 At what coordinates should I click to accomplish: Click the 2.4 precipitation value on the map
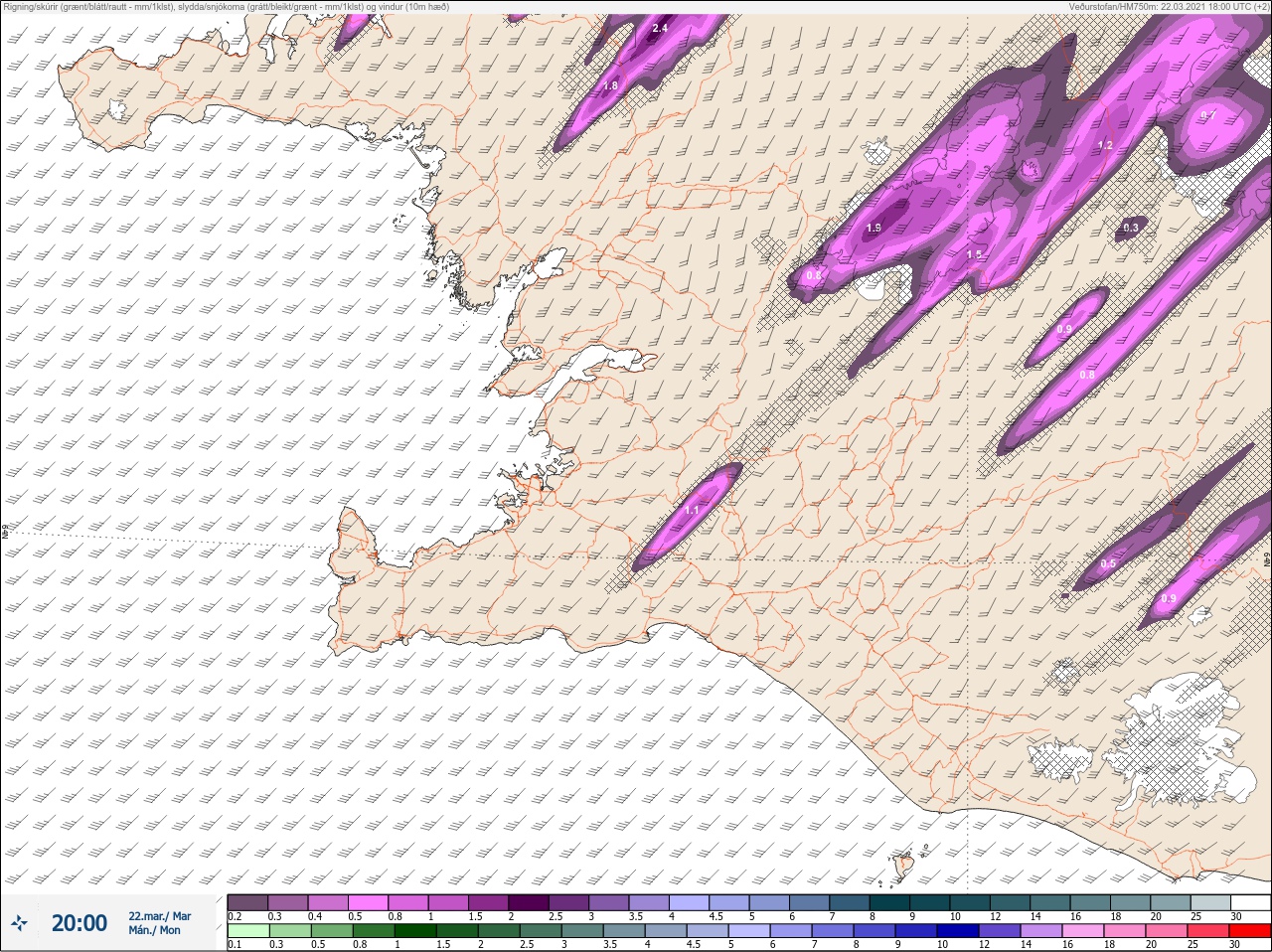[660, 29]
